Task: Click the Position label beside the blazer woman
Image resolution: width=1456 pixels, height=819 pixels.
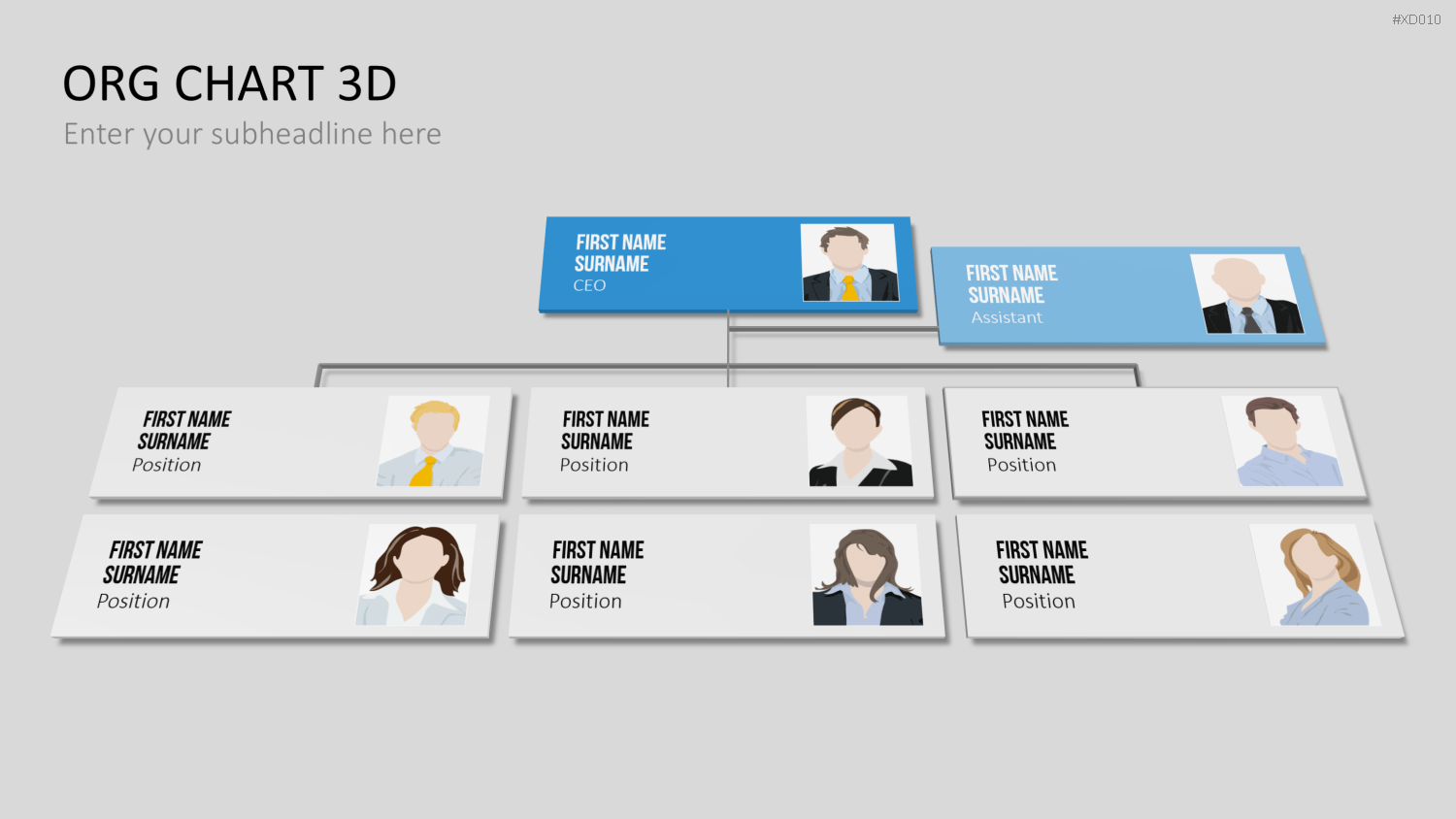Action: pyautogui.click(x=585, y=602)
